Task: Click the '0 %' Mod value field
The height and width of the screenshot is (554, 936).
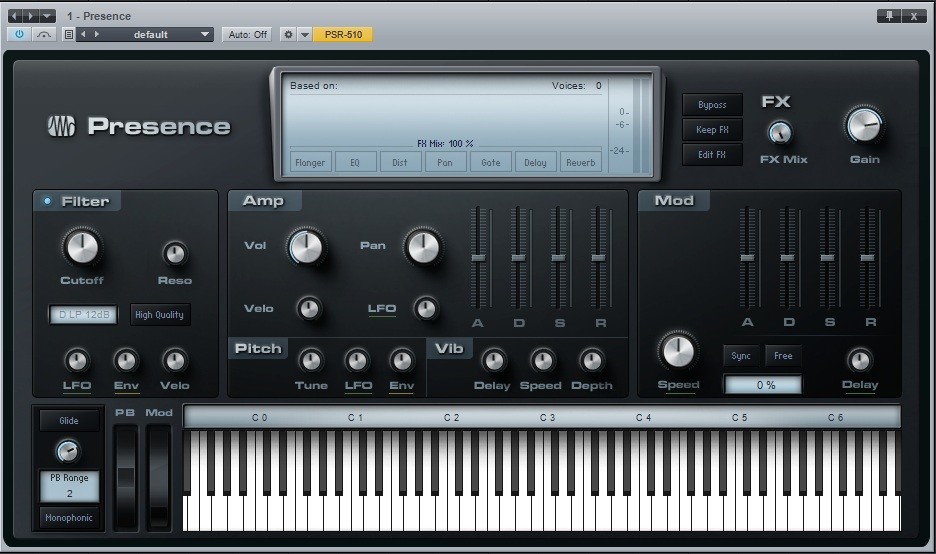Action: click(x=763, y=385)
